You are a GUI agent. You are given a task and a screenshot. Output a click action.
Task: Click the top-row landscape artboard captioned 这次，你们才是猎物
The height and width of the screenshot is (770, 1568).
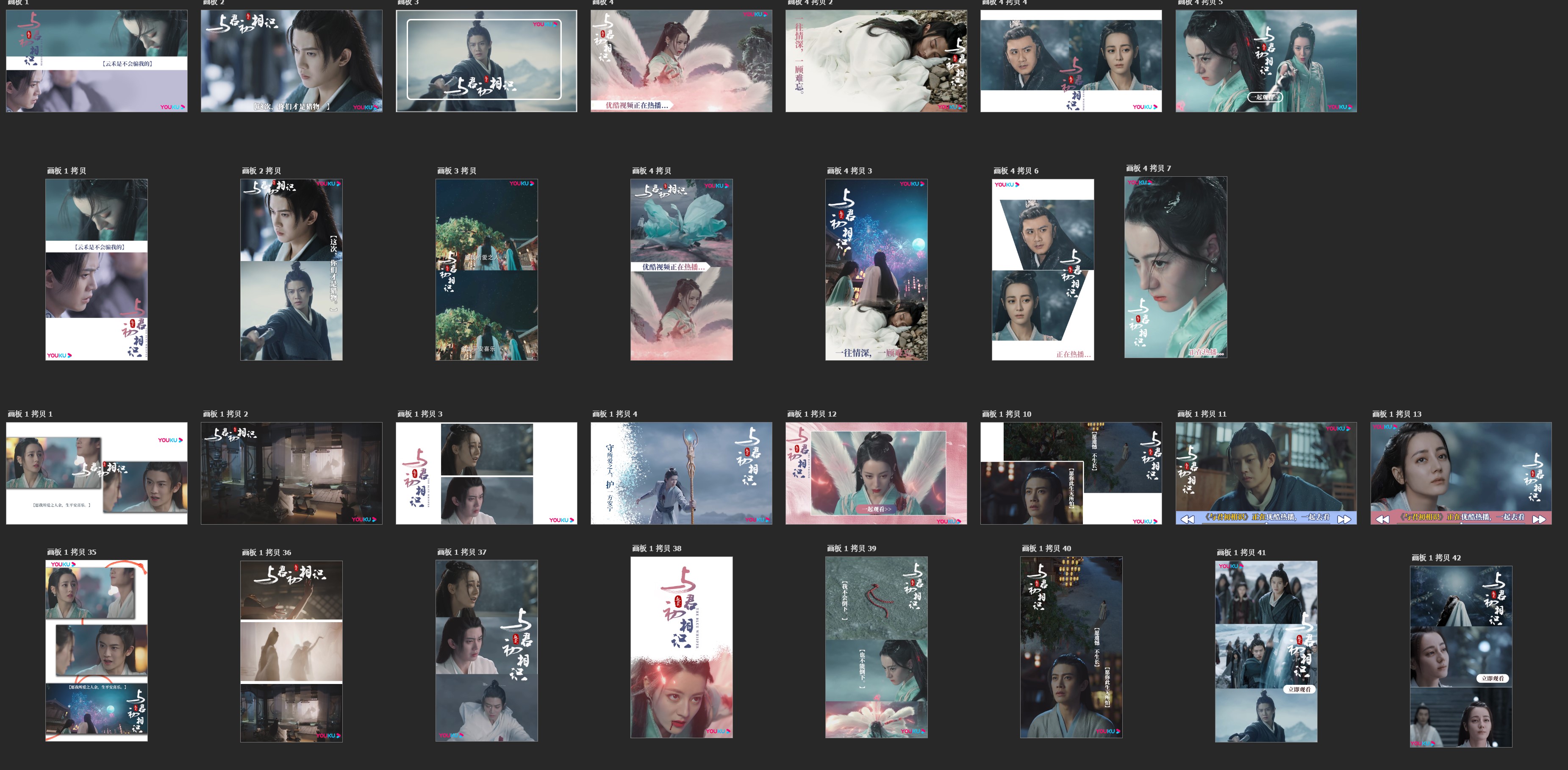tap(291, 61)
